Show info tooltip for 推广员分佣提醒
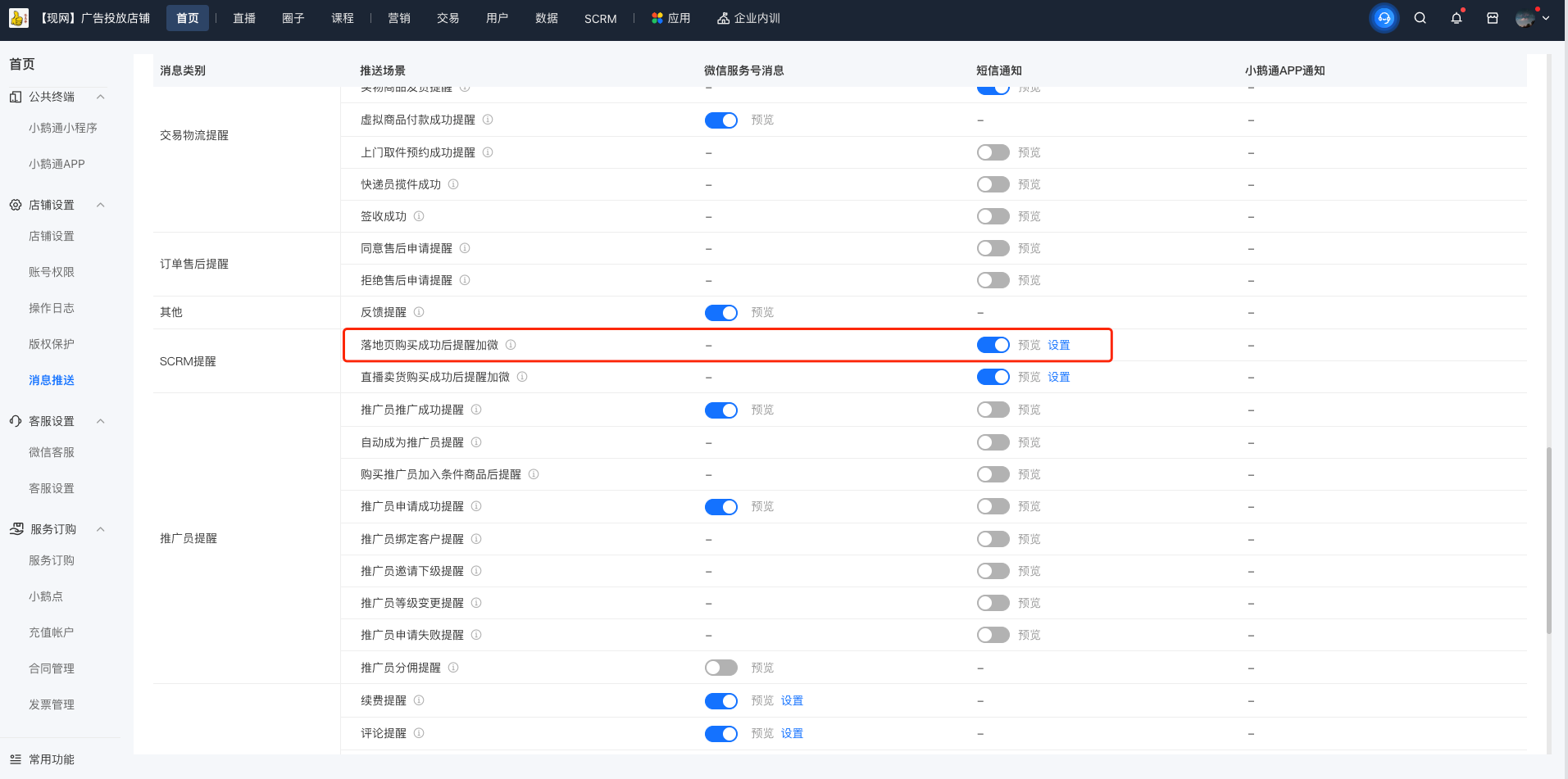 coord(453,668)
